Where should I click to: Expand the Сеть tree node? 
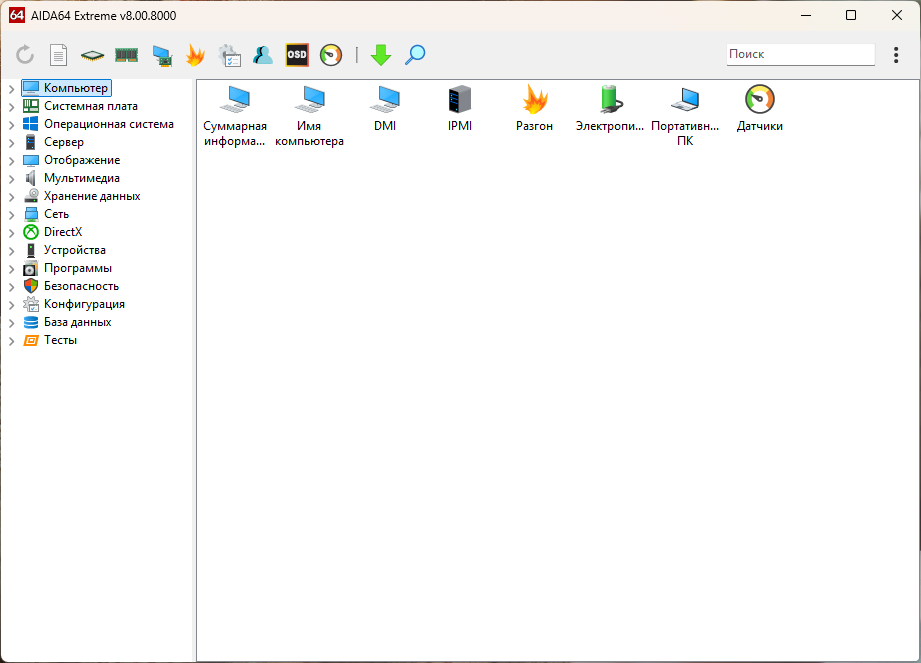pos(11,215)
